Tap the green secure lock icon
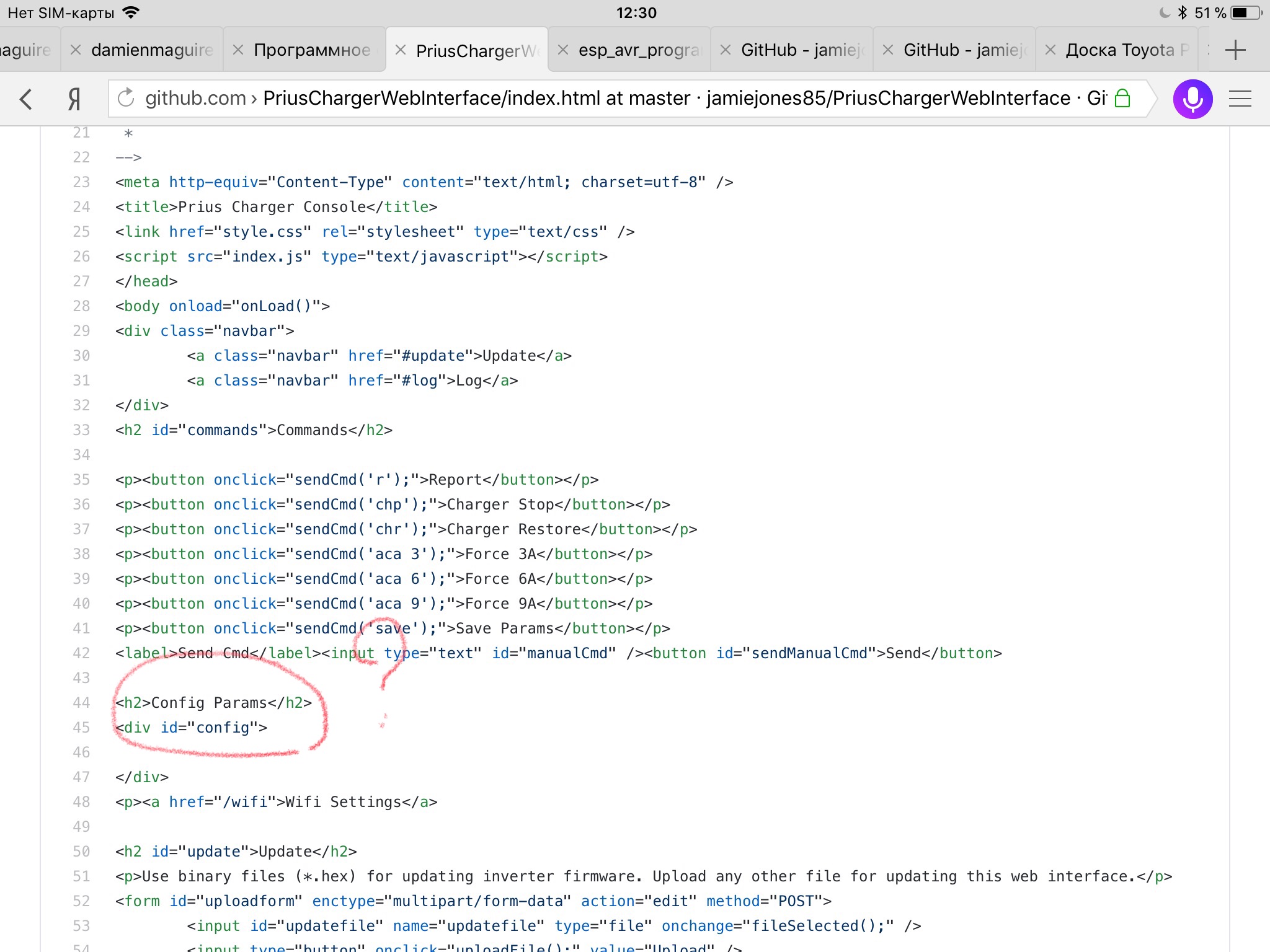This screenshot has height=952, width=1270. [x=1122, y=98]
